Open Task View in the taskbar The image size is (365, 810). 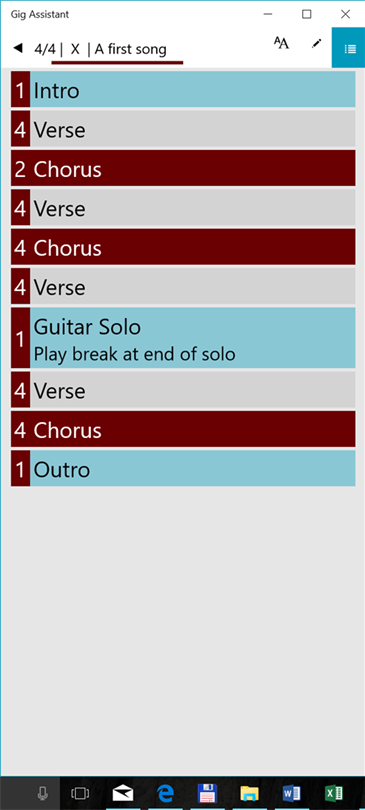tap(80, 793)
